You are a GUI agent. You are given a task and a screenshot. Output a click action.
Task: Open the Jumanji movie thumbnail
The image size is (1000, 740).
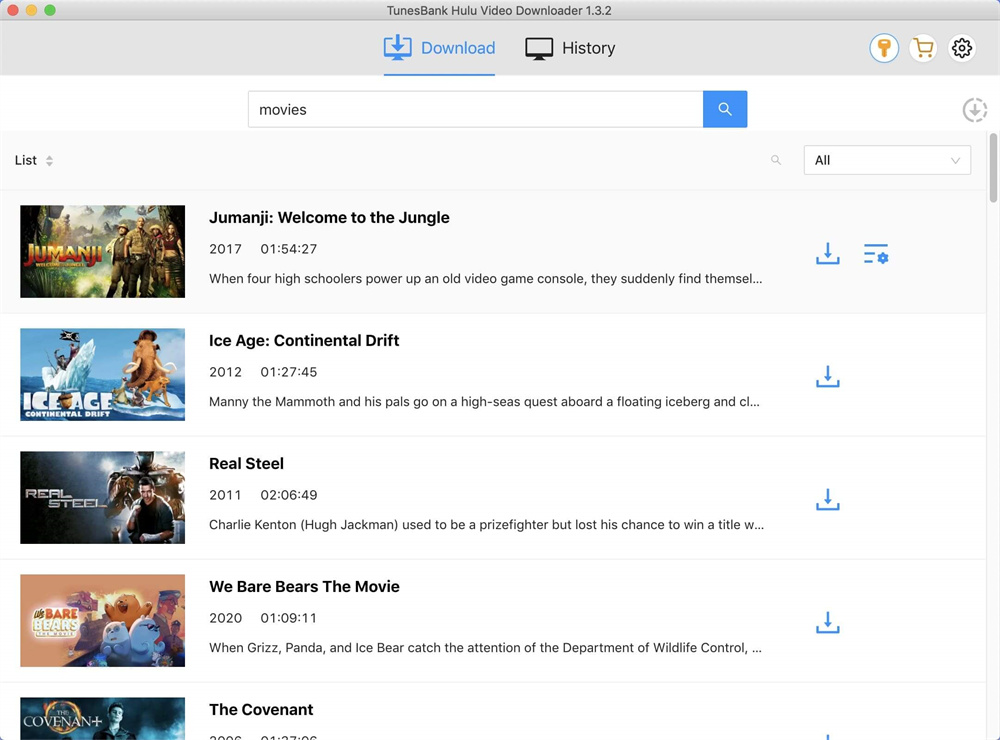103,251
